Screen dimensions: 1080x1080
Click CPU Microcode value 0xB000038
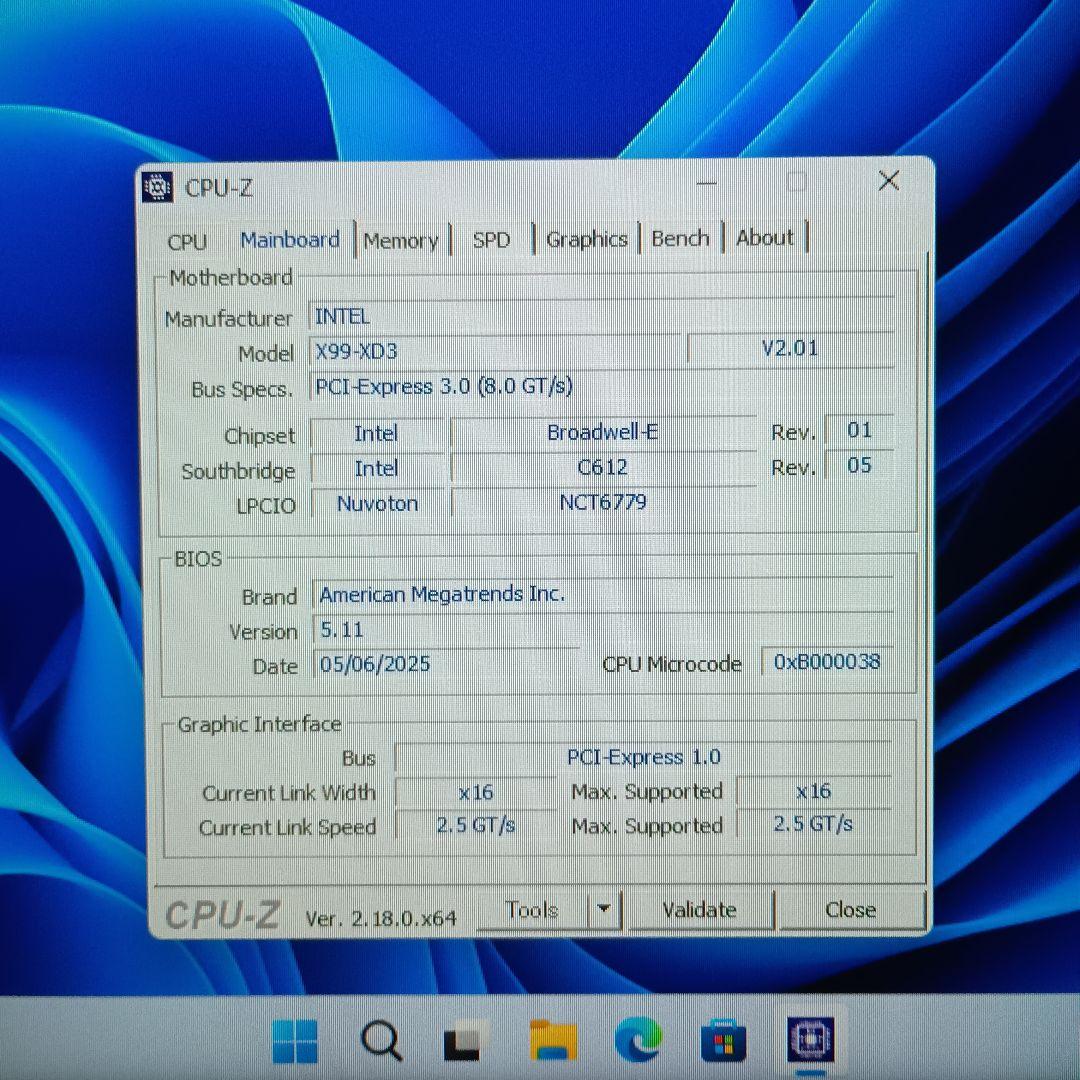827,662
